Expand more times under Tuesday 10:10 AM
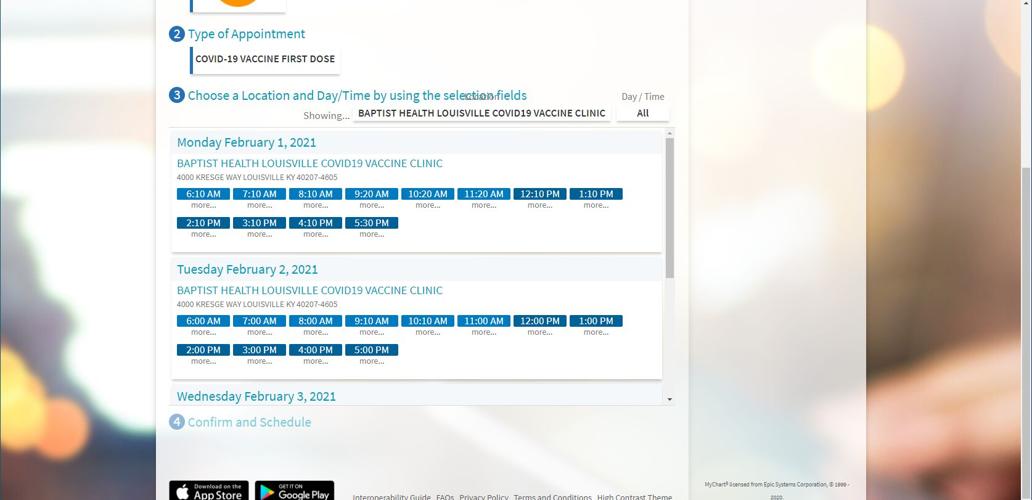Viewport: 1032px width, 500px height. tap(428, 332)
